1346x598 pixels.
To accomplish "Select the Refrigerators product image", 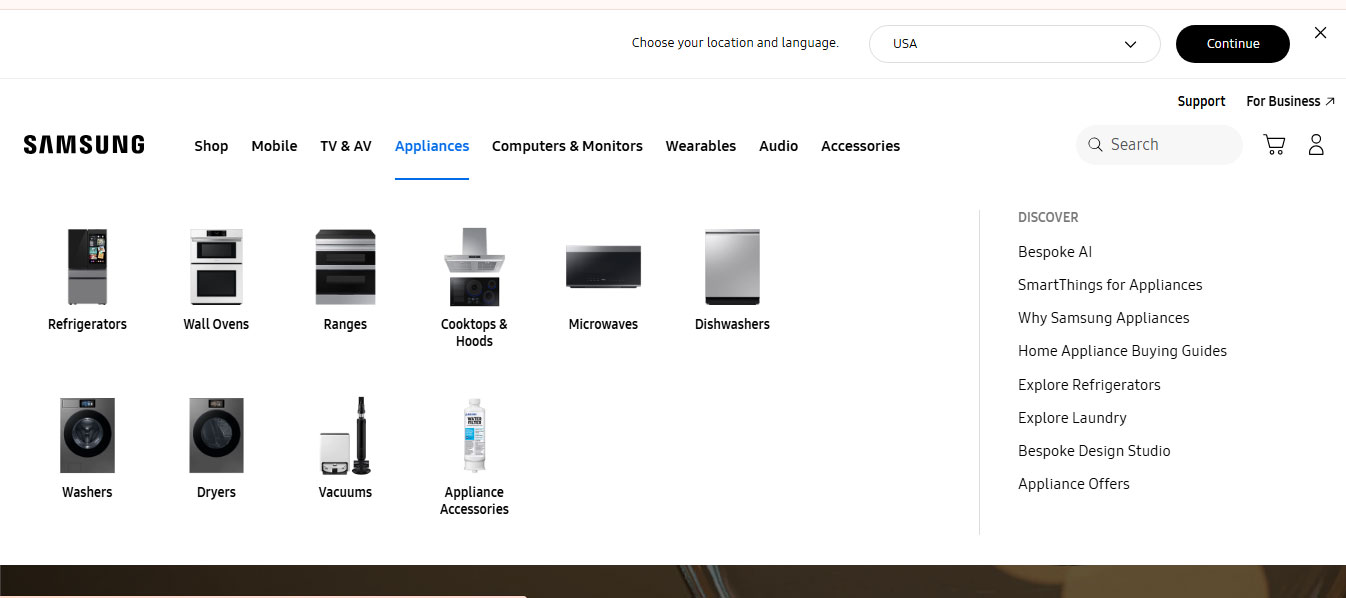I will click(x=87, y=267).
